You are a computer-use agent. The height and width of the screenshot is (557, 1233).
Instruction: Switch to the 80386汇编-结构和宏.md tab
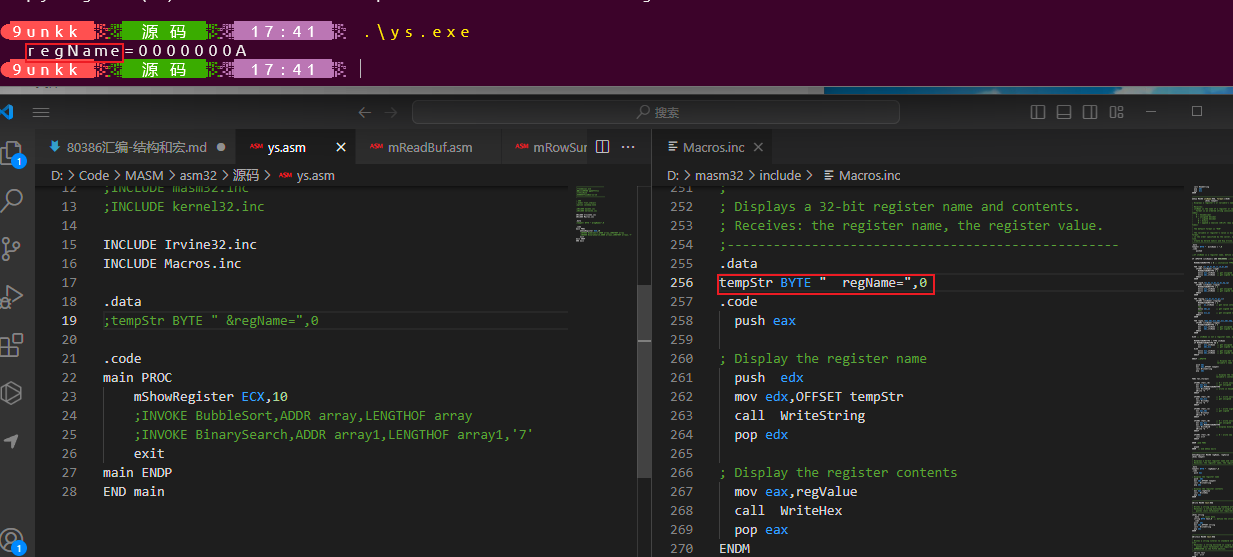point(135,147)
